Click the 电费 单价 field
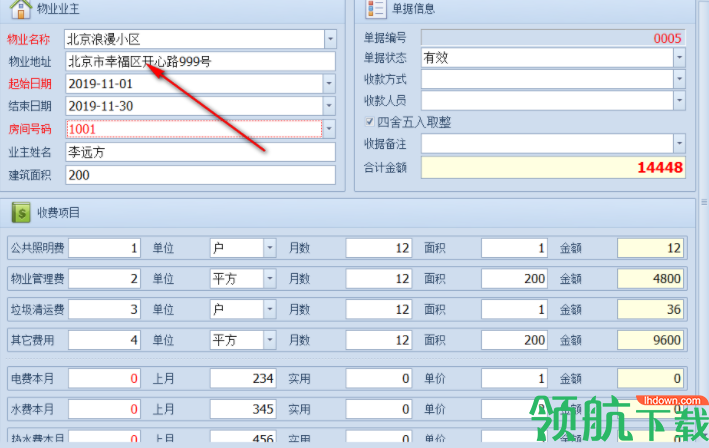 pyautogui.click(x=515, y=378)
